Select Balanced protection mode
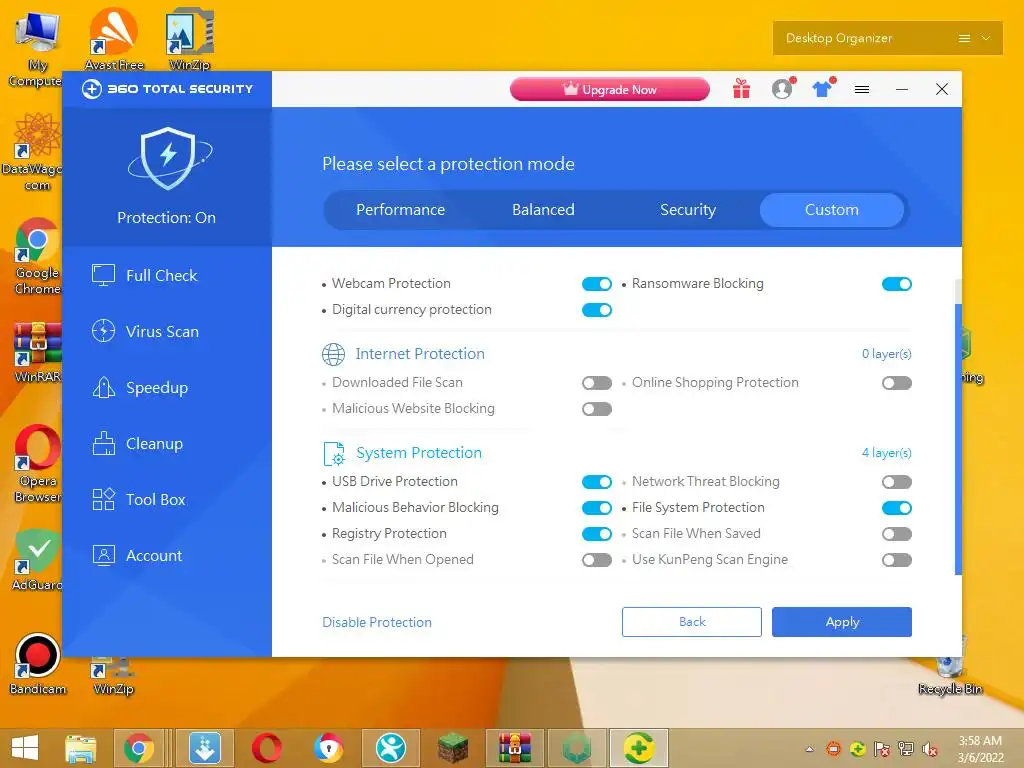This screenshot has width=1024, height=768. 543,210
